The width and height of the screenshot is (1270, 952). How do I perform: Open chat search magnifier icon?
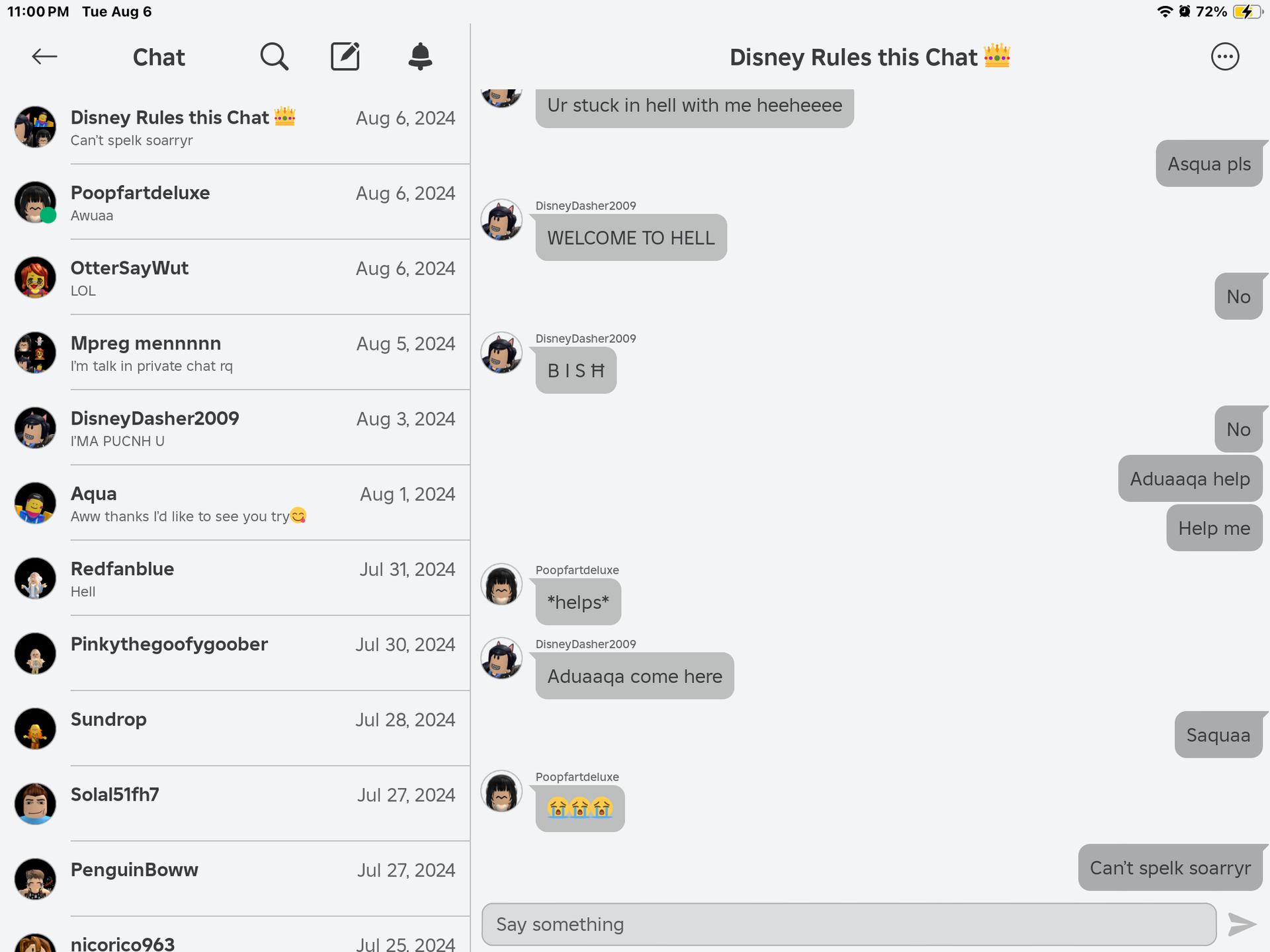(274, 57)
